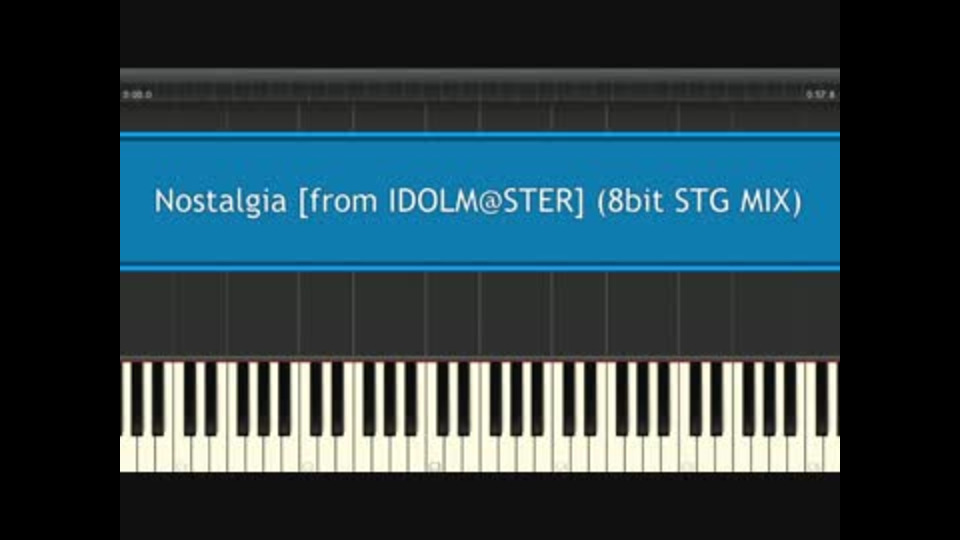Click the song progress timeline bar
The image size is (960, 540).
coord(480,94)
